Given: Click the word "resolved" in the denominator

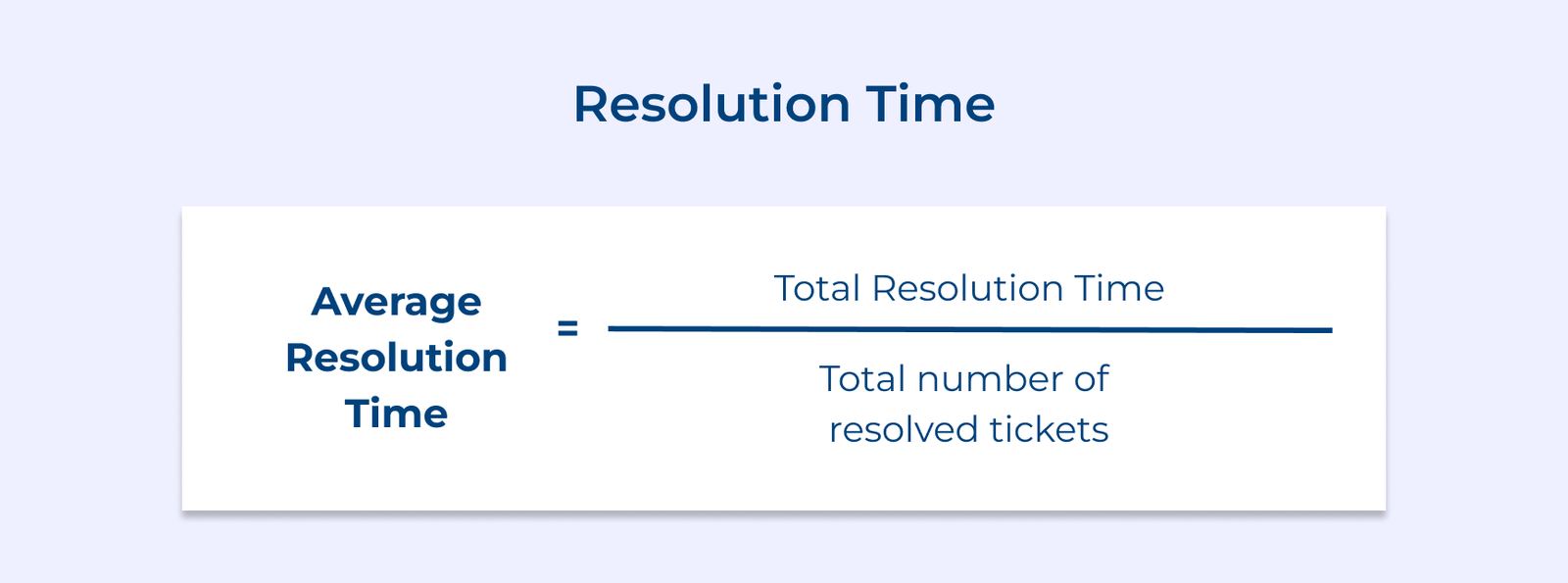Looking at the screenshot, I should pos(904,430).
